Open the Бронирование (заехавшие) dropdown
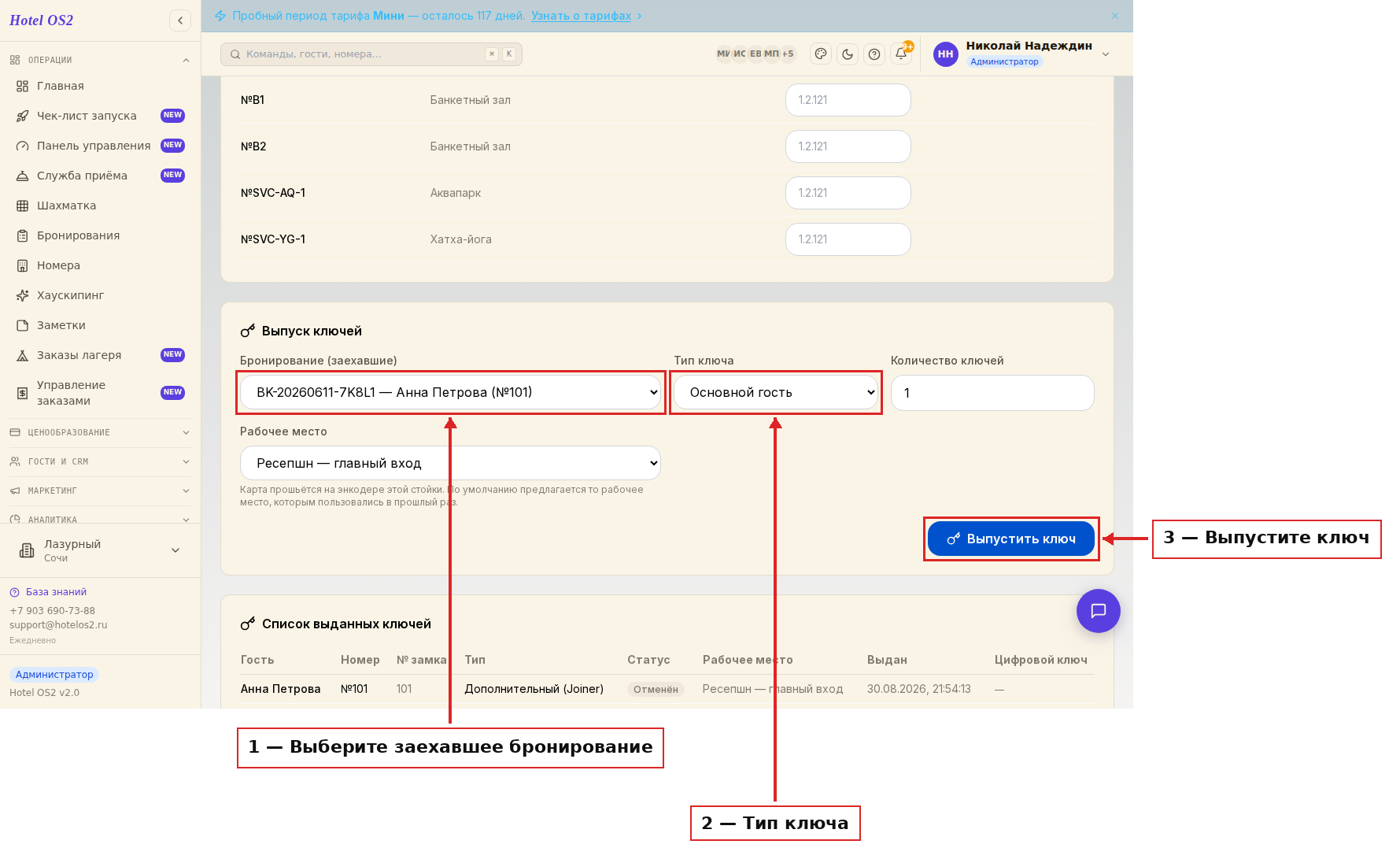Screen dimensions: 1400x859 click(450, 392)
